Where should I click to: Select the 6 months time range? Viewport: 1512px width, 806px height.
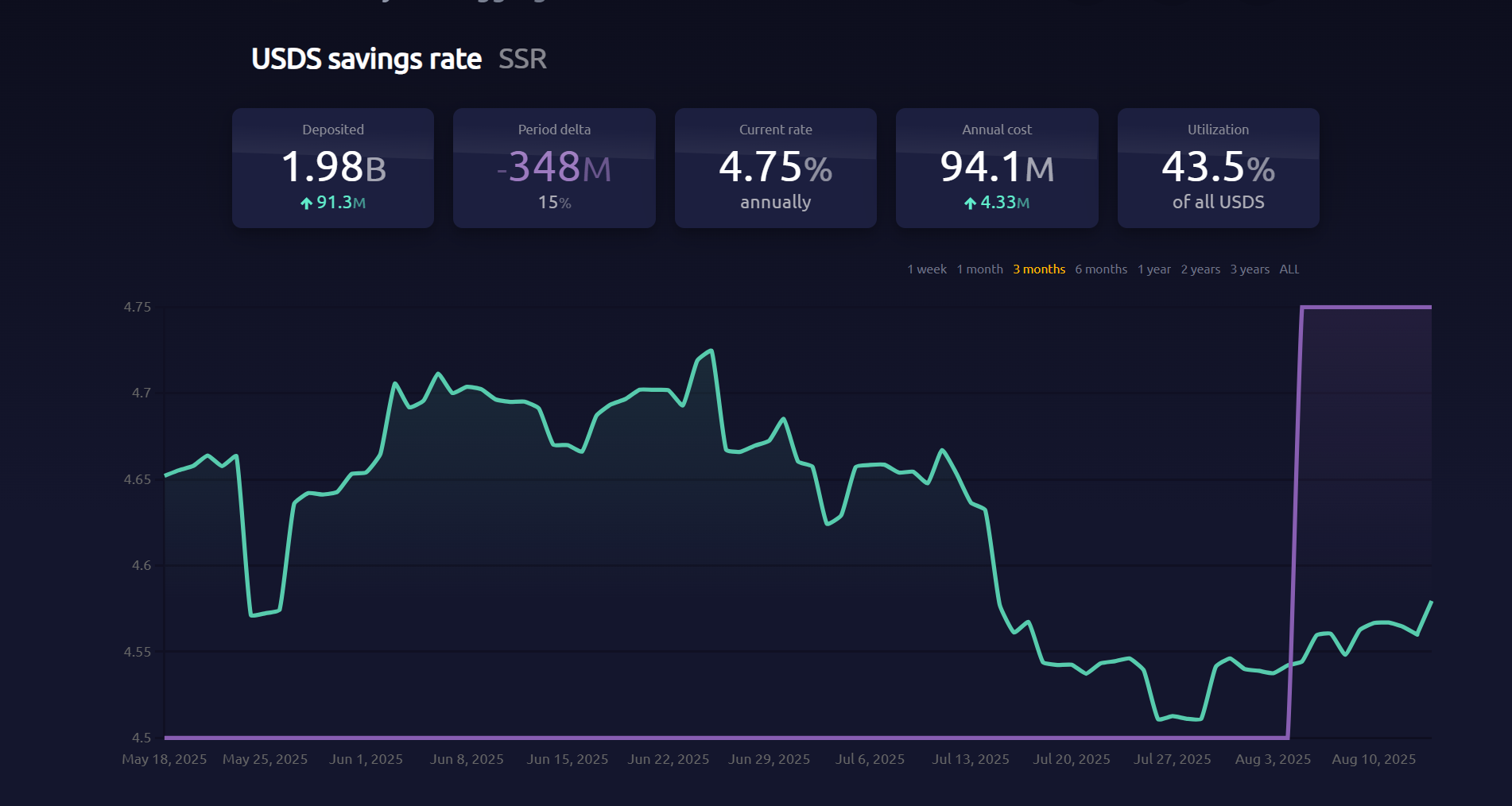[1101, 269]
